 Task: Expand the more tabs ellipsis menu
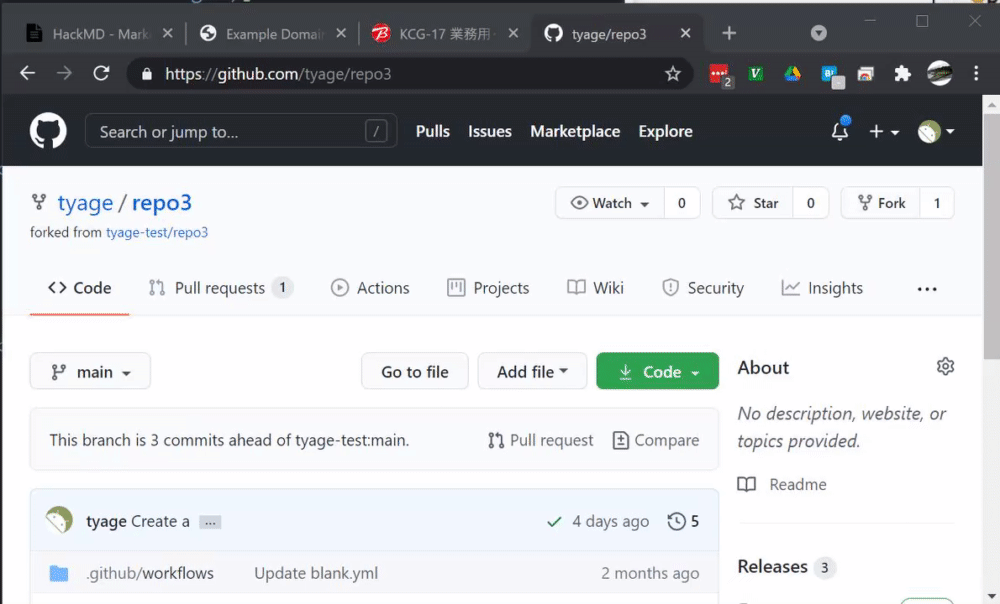coord(927,289)
